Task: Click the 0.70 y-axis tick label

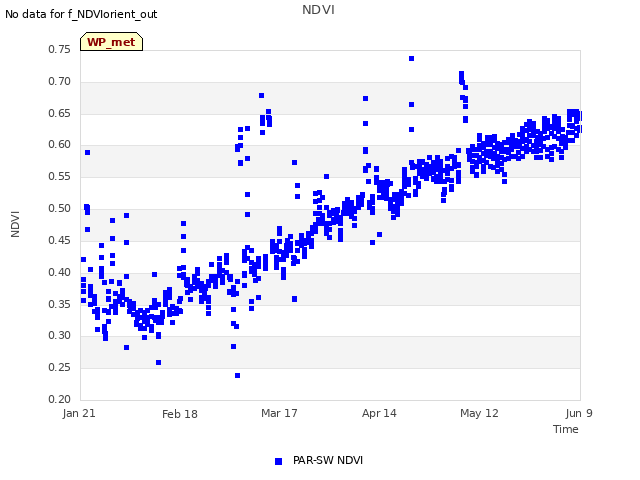Action: click(x=60, y=81)
